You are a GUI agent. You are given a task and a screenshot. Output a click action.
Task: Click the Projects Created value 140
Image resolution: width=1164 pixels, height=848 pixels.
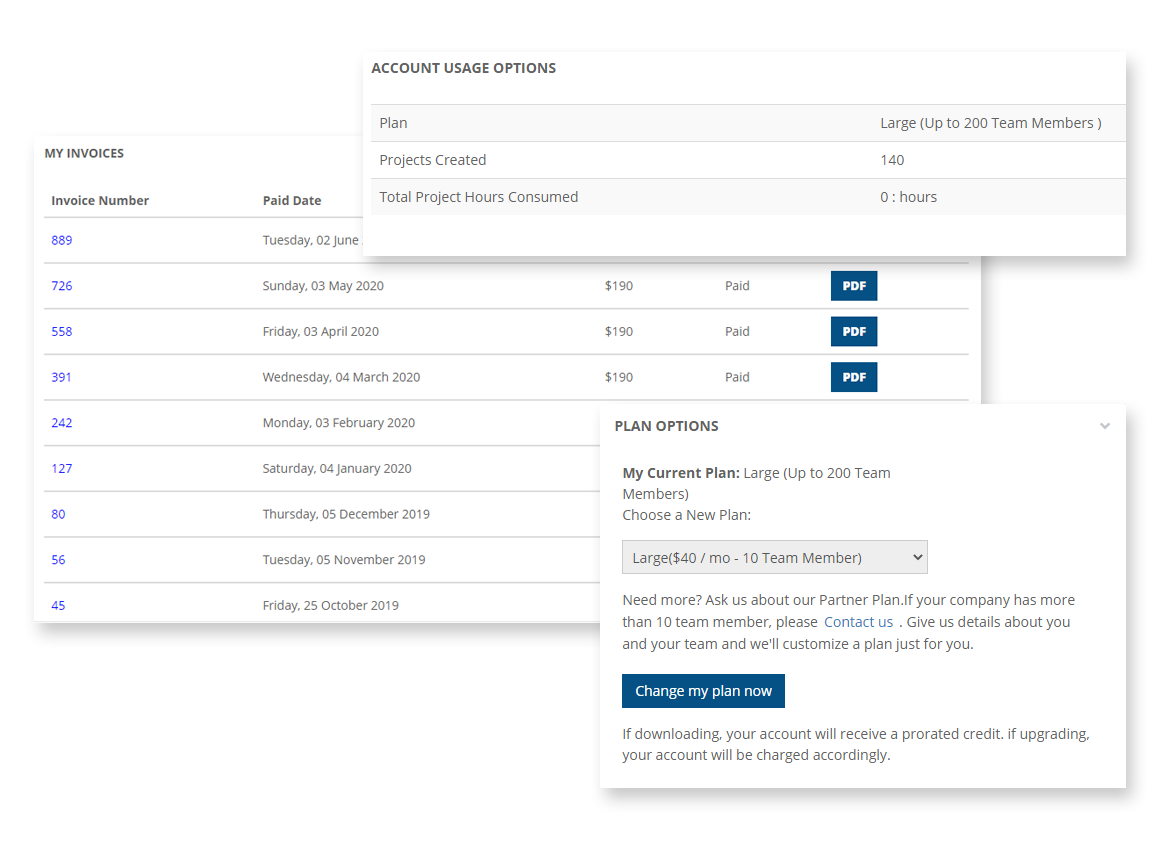892,160
